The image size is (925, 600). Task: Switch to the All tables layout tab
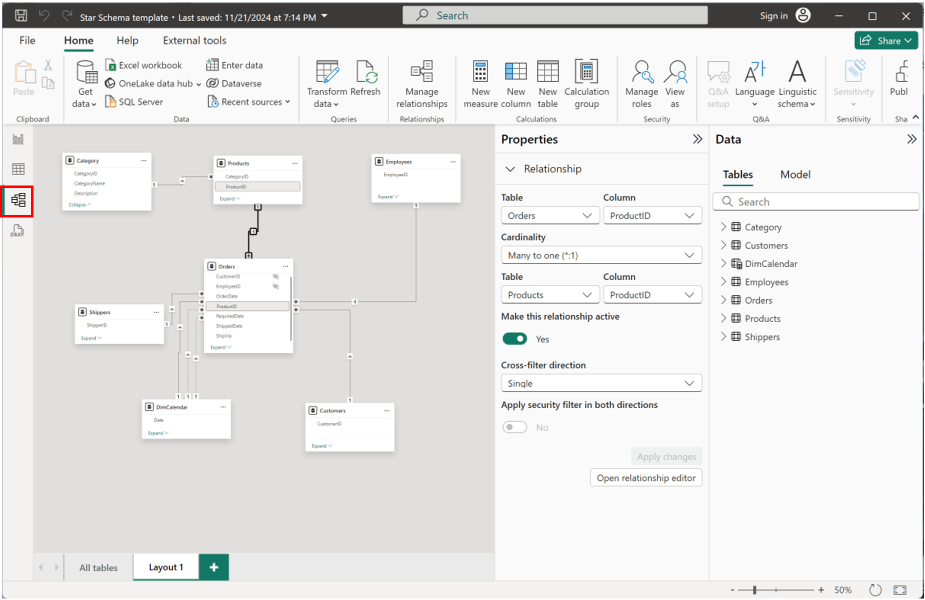98,567
